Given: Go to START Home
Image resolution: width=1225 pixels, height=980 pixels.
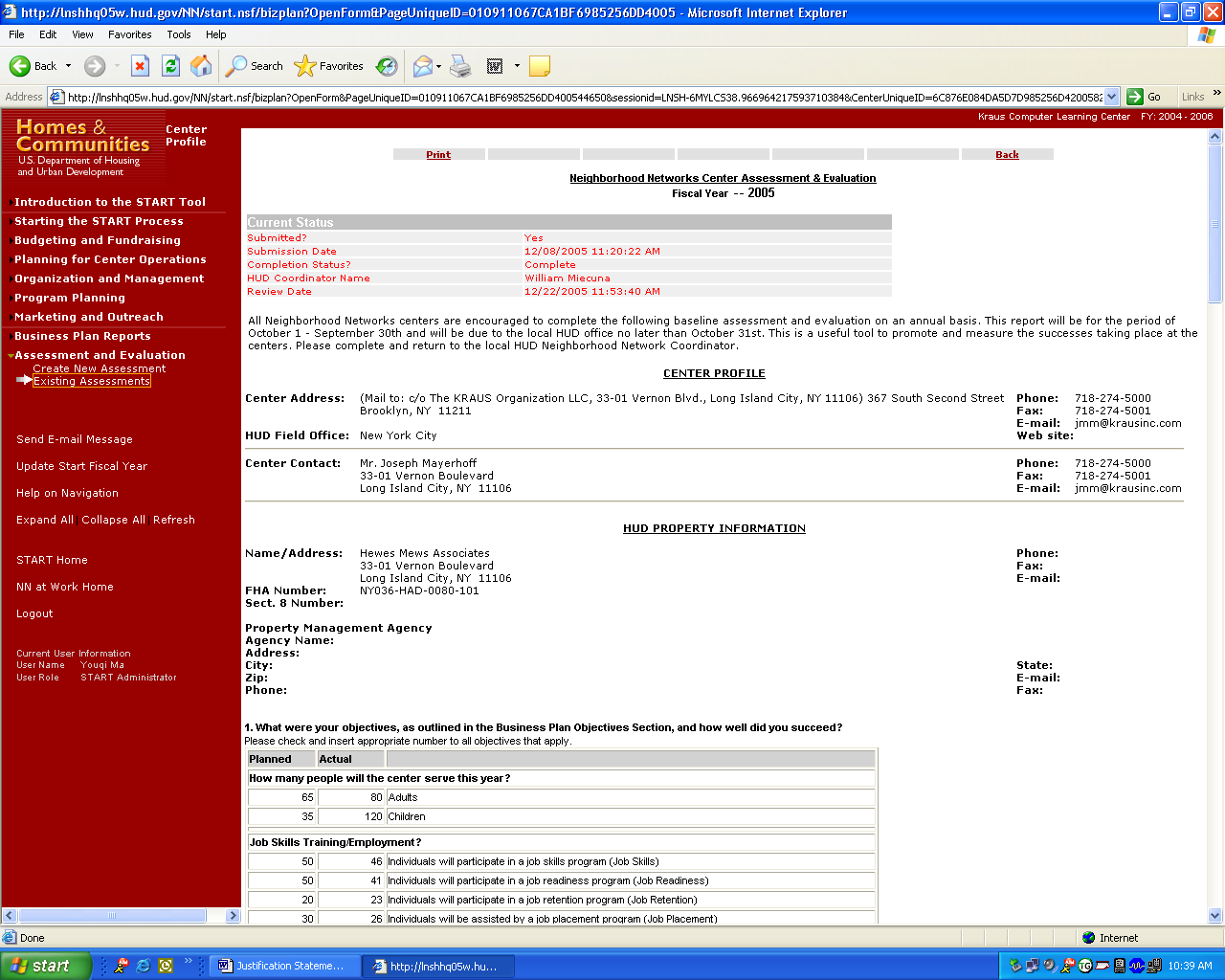Looking at the screenshot, I should pos(52,560).
